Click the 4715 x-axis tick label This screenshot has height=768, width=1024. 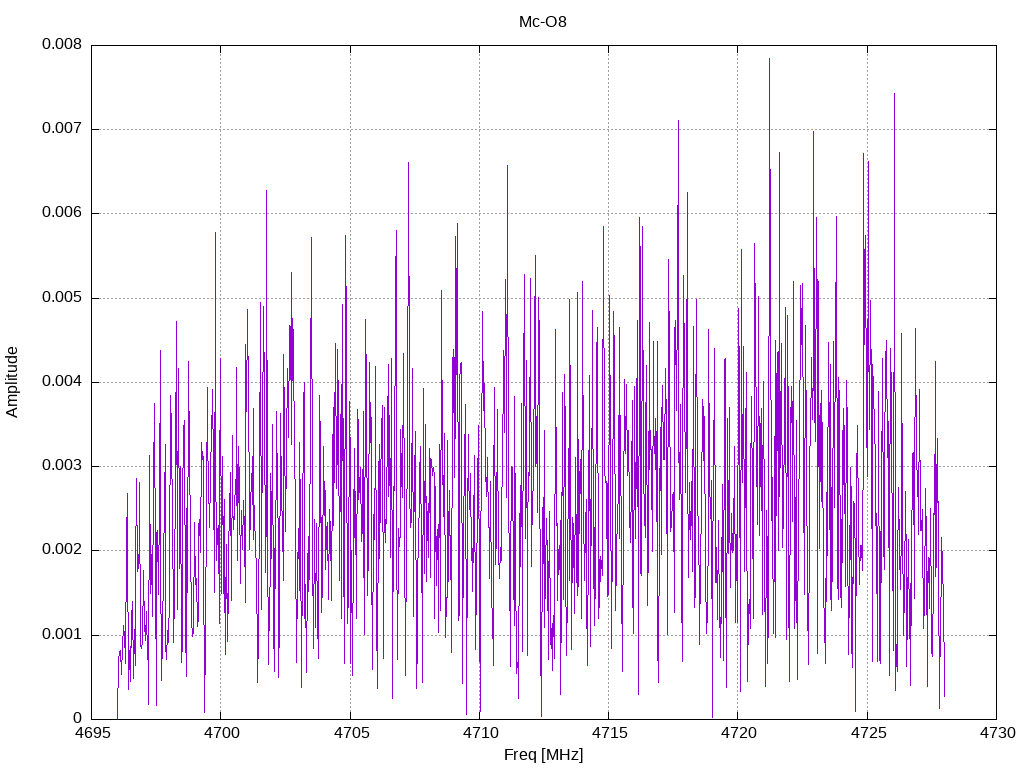[609, 733]
